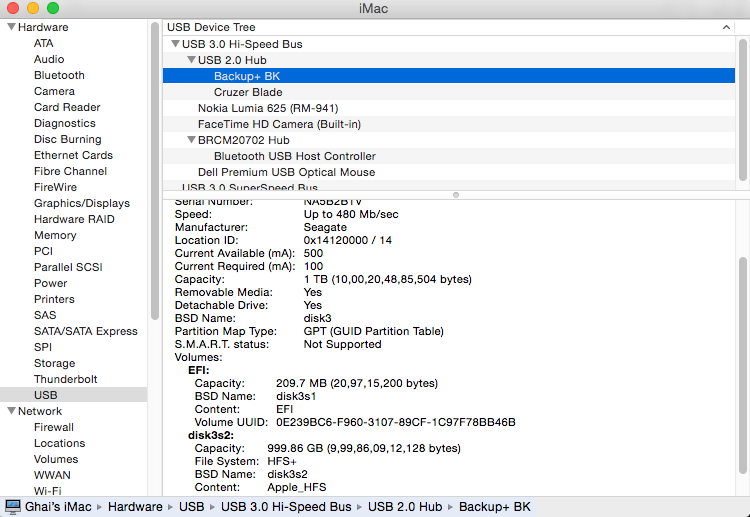Select Ethernet Cards in the sidebar

pos(73,155)
